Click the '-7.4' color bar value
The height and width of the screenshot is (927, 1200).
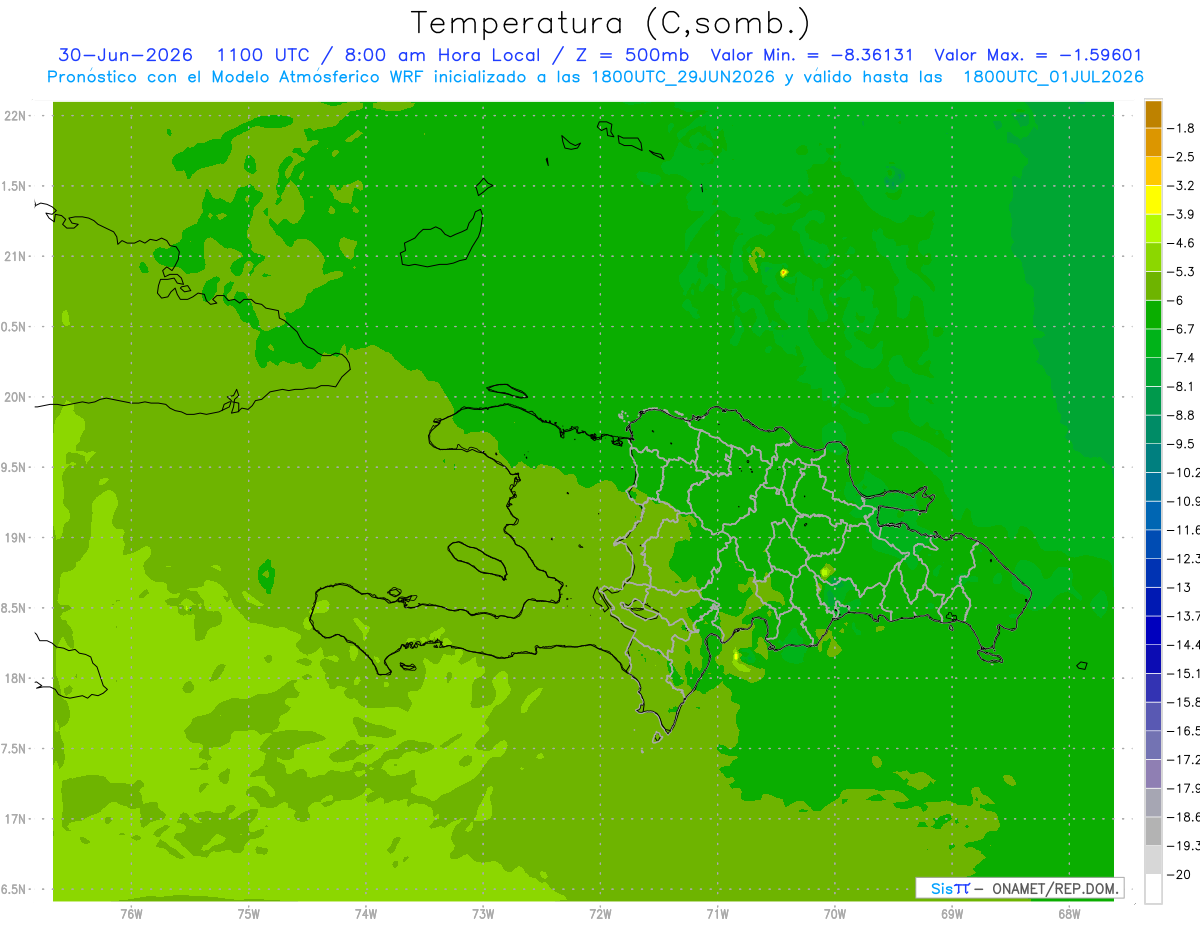(1181, 357)
